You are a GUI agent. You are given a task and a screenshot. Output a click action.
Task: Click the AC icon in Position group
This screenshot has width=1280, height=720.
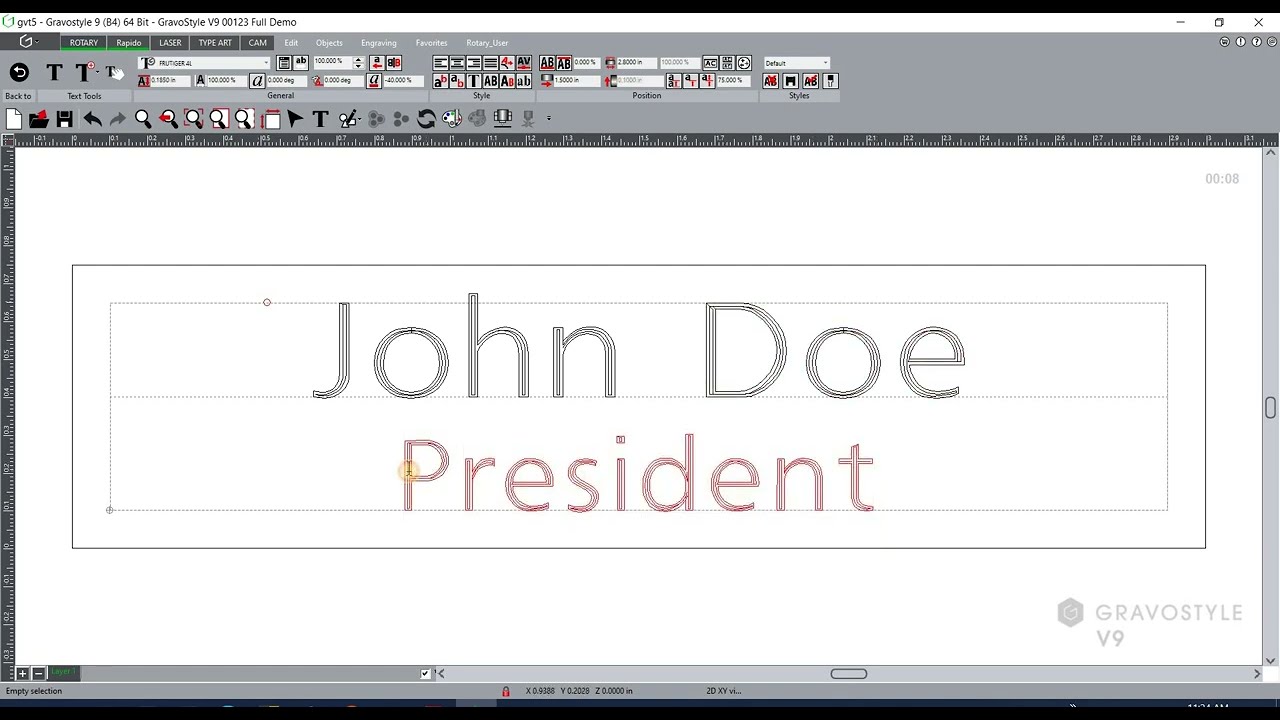click(710, 63)
